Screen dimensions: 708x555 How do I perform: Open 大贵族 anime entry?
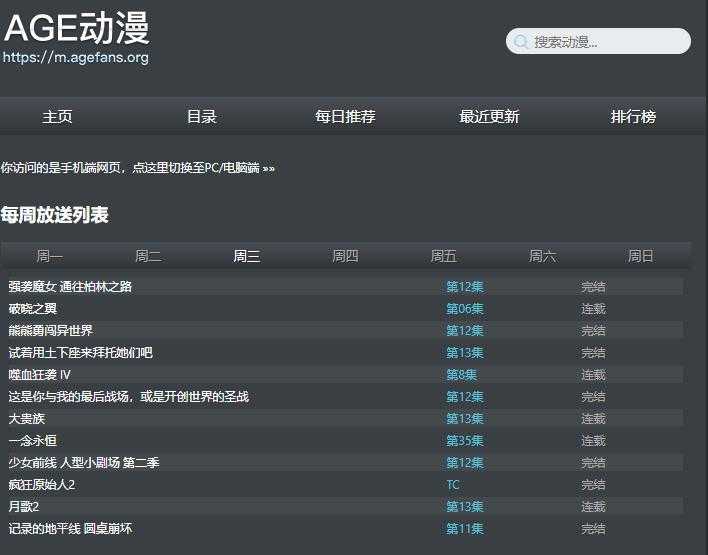27,419
